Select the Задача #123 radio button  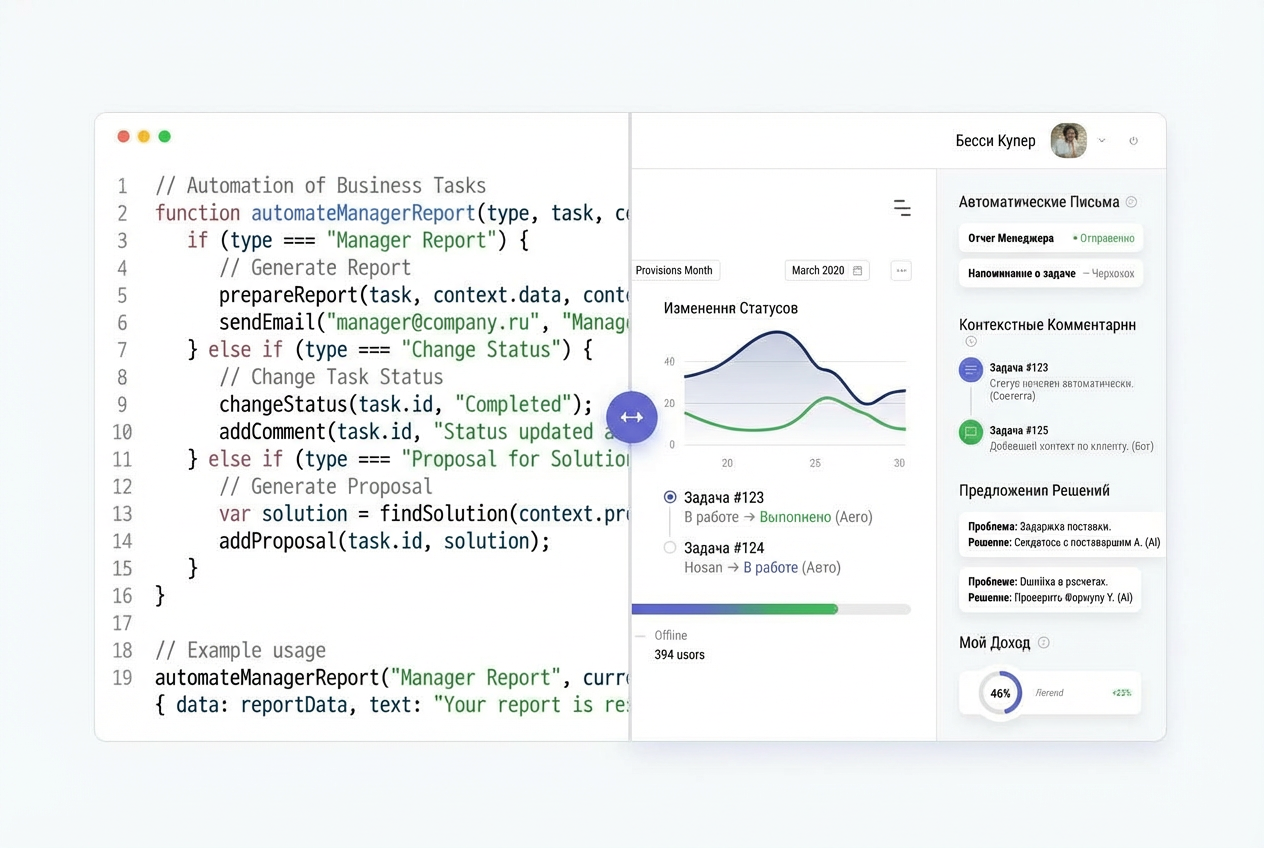pyautogui.click(x=670, y=497)
